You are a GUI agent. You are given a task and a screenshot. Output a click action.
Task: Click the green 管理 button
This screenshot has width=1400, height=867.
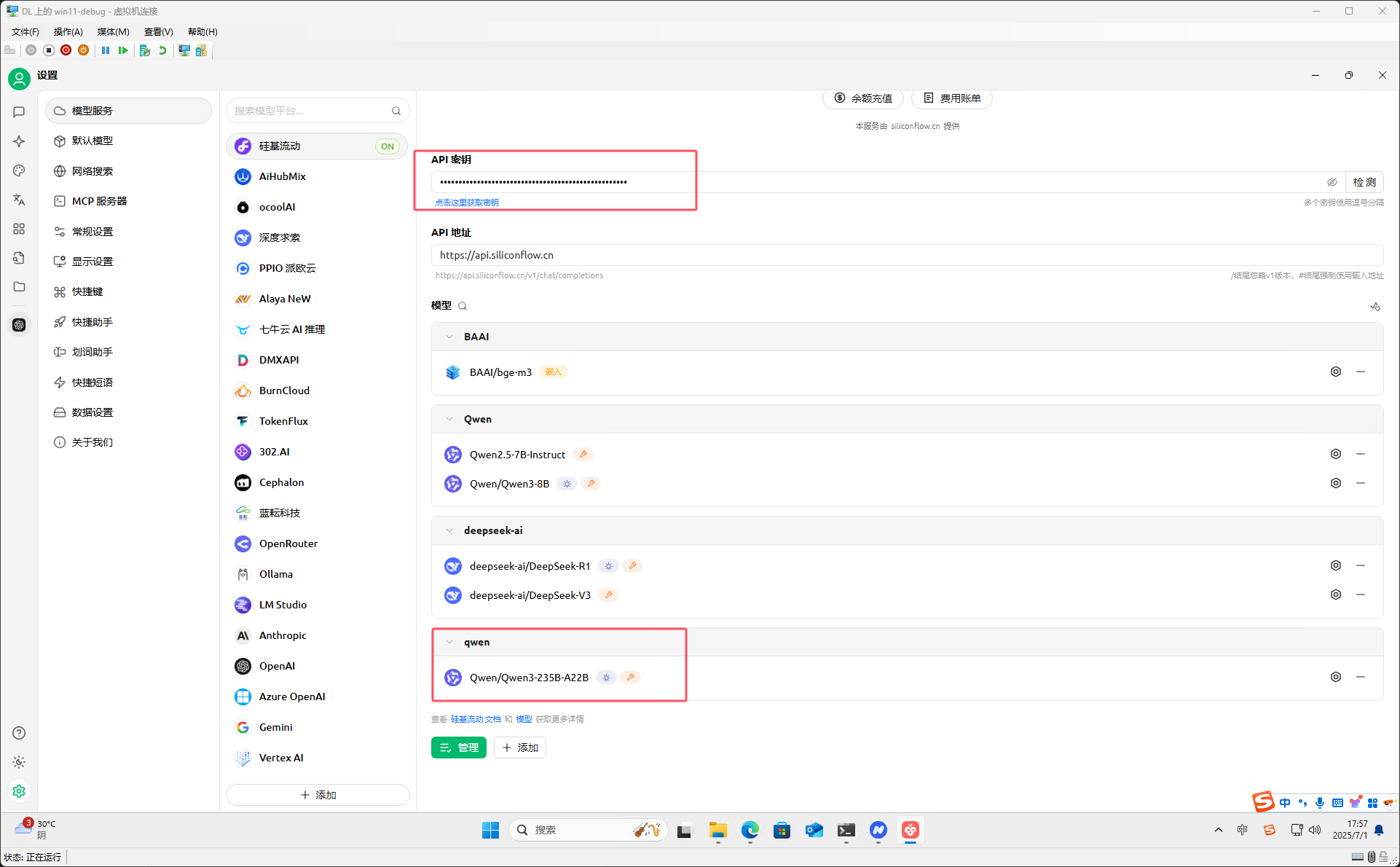(458, 748)
